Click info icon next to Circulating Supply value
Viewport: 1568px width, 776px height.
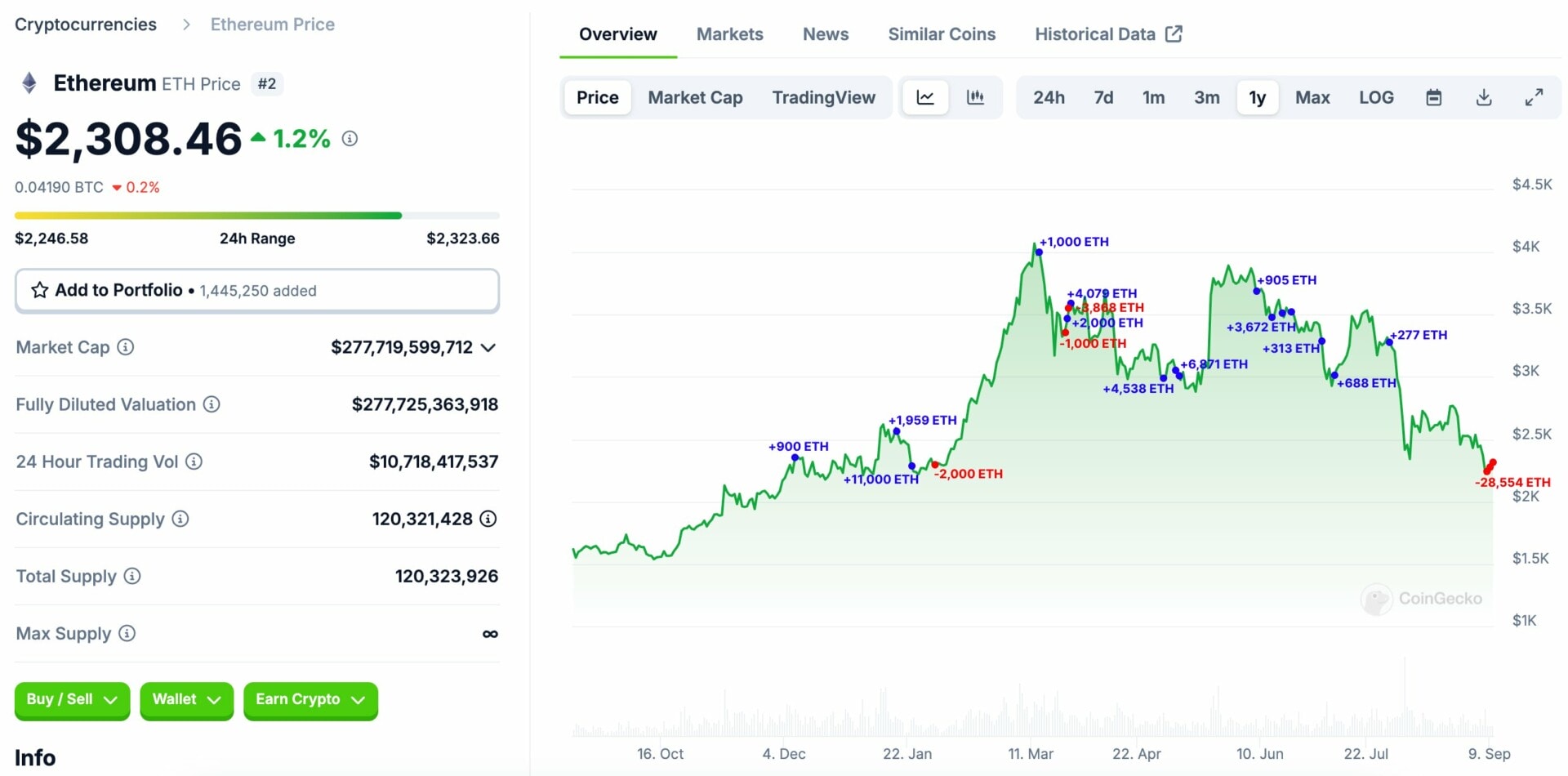(488, 519)
